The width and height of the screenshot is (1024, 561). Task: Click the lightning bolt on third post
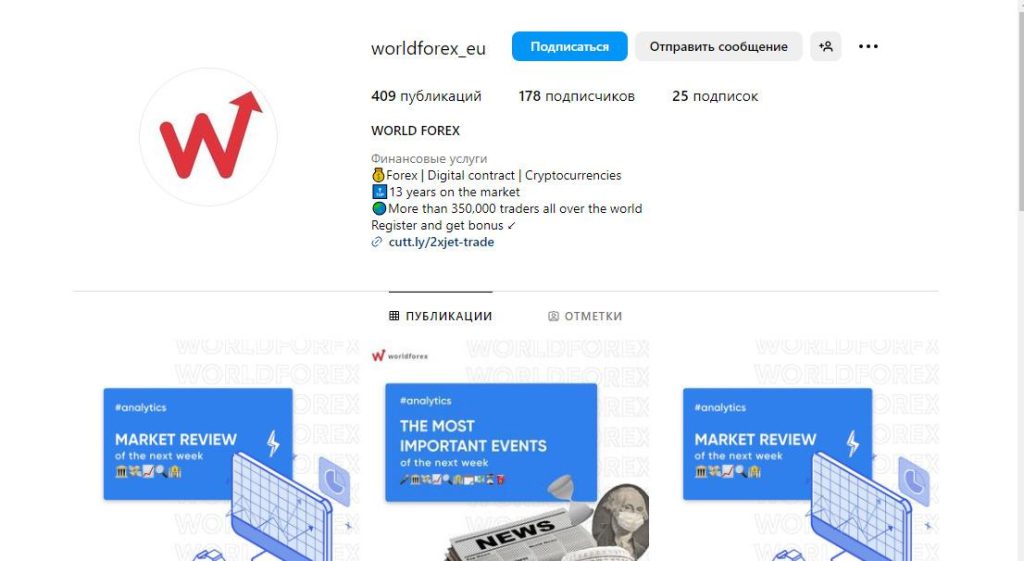click(852, 443)
